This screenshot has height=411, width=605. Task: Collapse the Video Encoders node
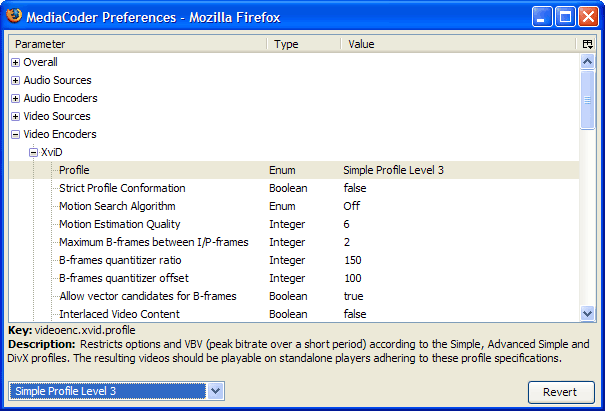pyautogui.click(x=15, y=134)
